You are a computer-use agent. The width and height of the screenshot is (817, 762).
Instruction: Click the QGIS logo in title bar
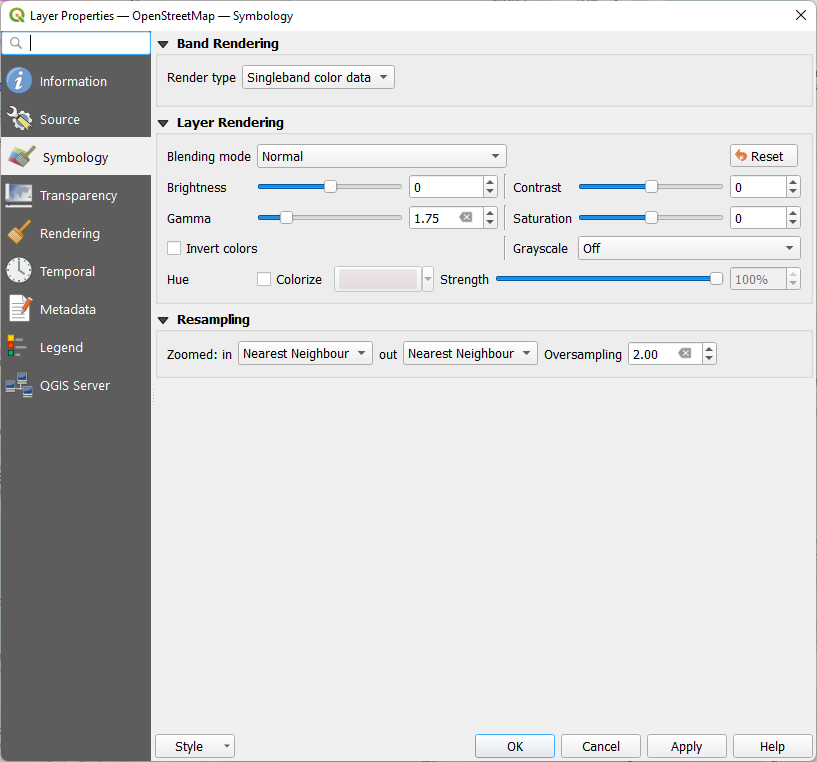17,15
